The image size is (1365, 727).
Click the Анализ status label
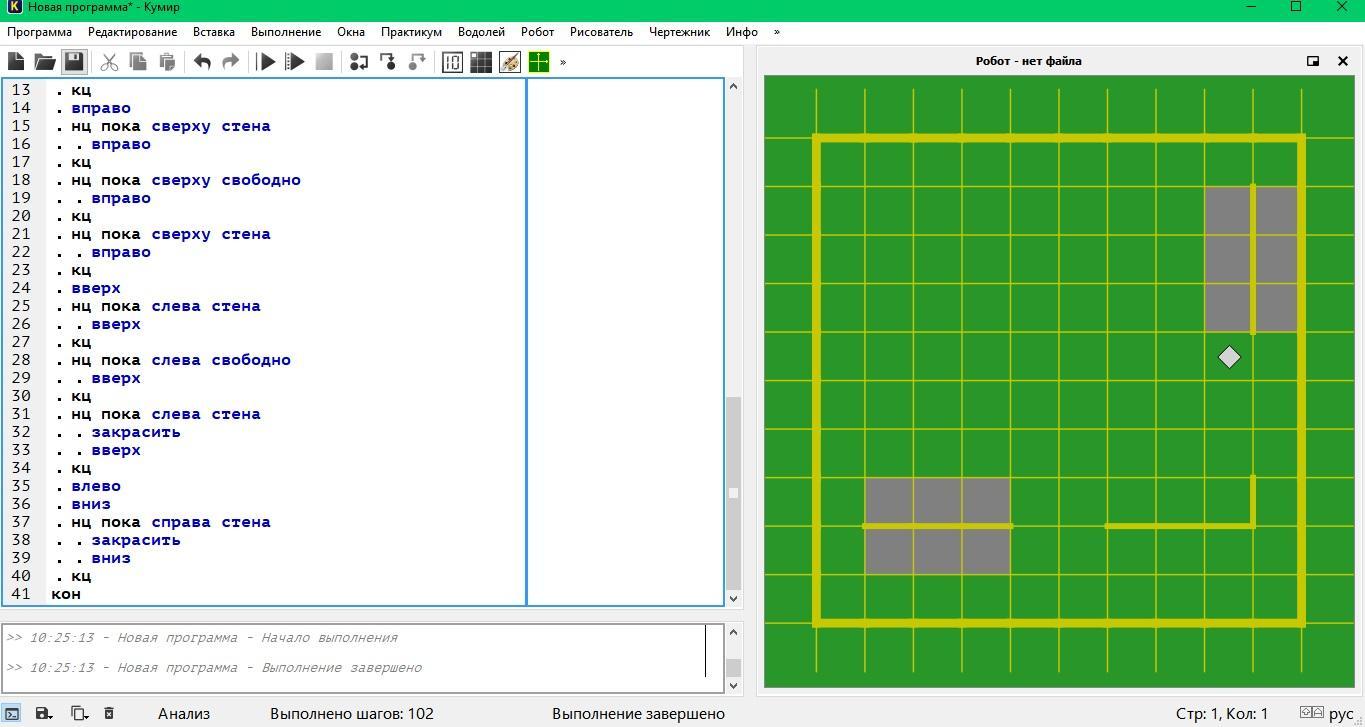[x=184, y=714]
